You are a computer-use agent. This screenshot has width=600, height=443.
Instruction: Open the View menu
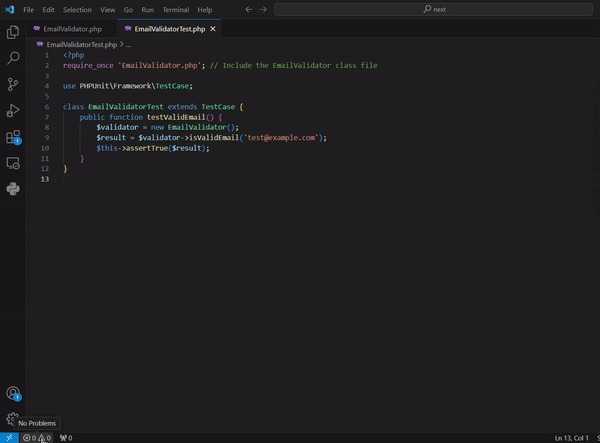pos(108,10)
